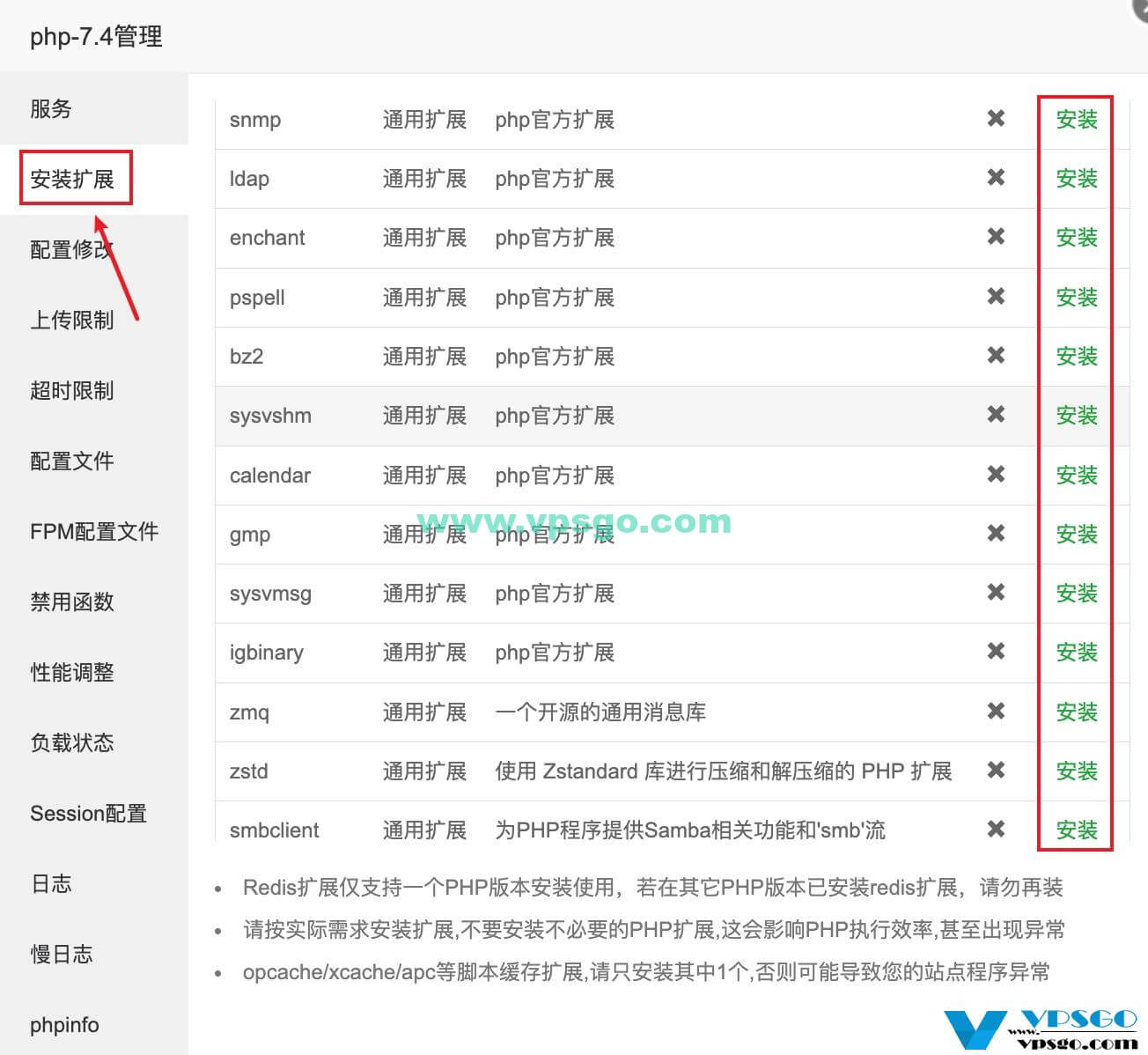
Task: Click the igbinary extension name
Action: (266, 653)
